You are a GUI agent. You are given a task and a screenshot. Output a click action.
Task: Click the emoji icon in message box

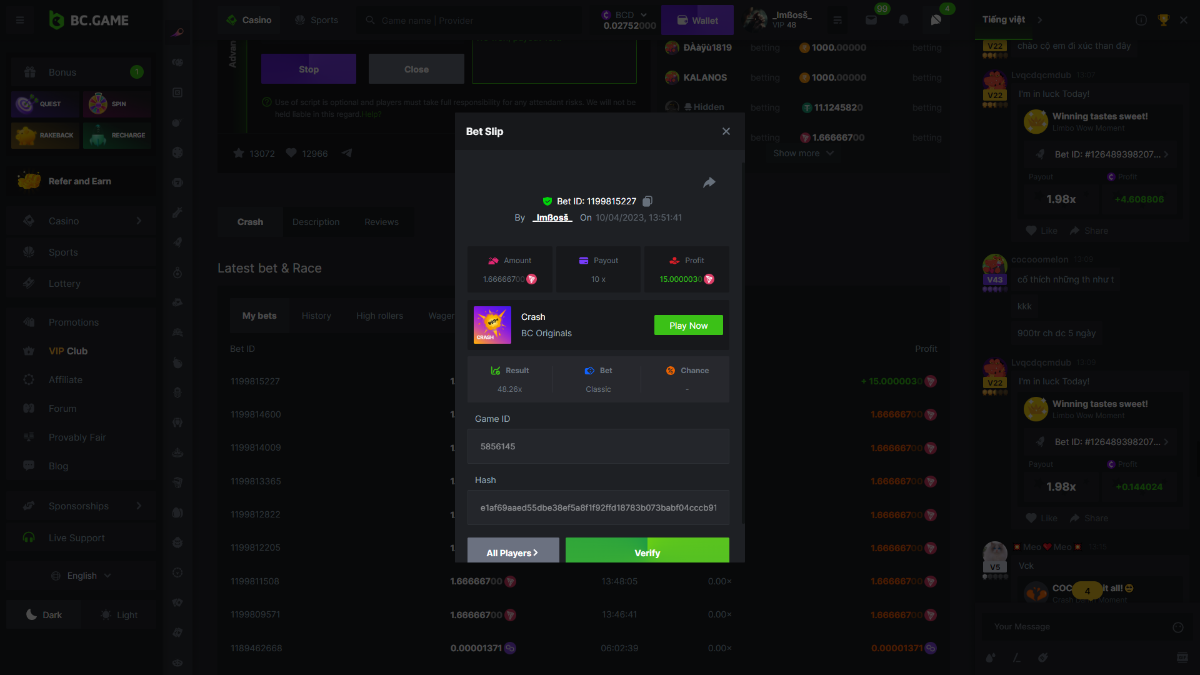pos(1177,627)
